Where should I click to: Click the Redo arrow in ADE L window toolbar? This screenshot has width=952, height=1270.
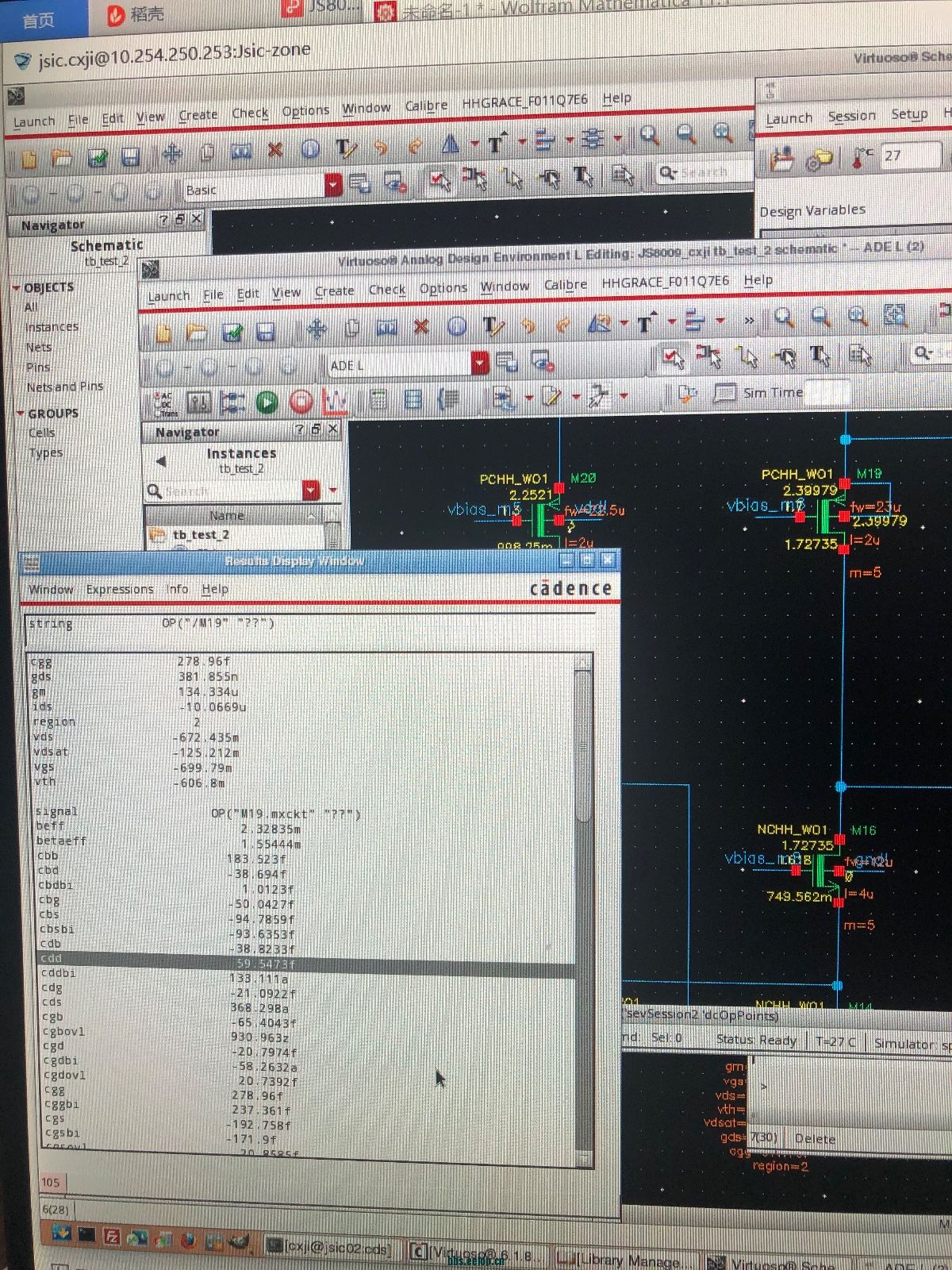pos(563,325)
